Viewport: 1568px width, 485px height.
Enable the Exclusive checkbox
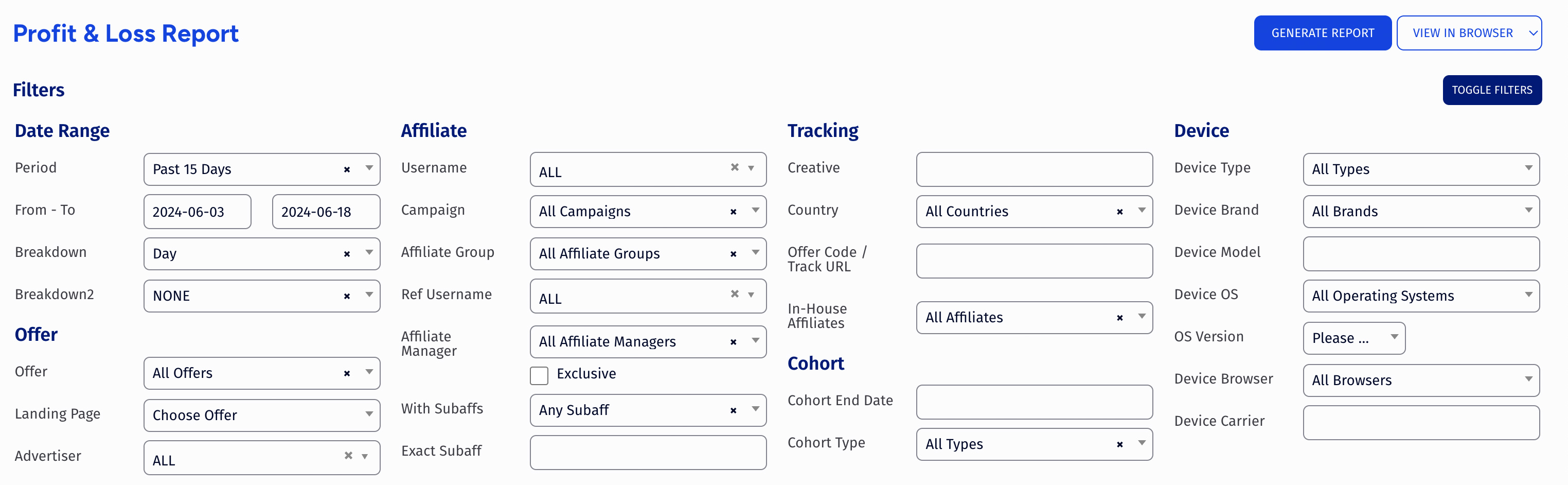(539, 375)
